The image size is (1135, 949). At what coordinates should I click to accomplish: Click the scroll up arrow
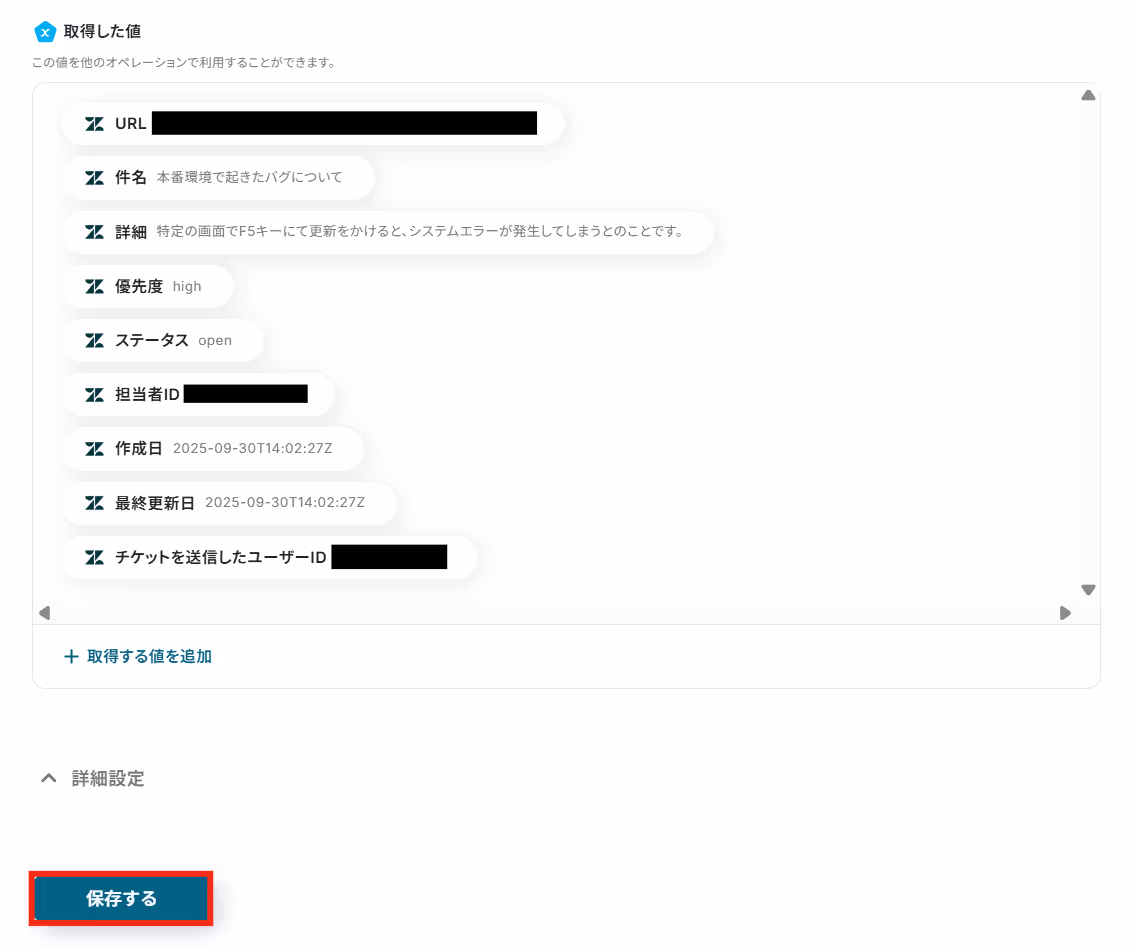point(1088,96)
